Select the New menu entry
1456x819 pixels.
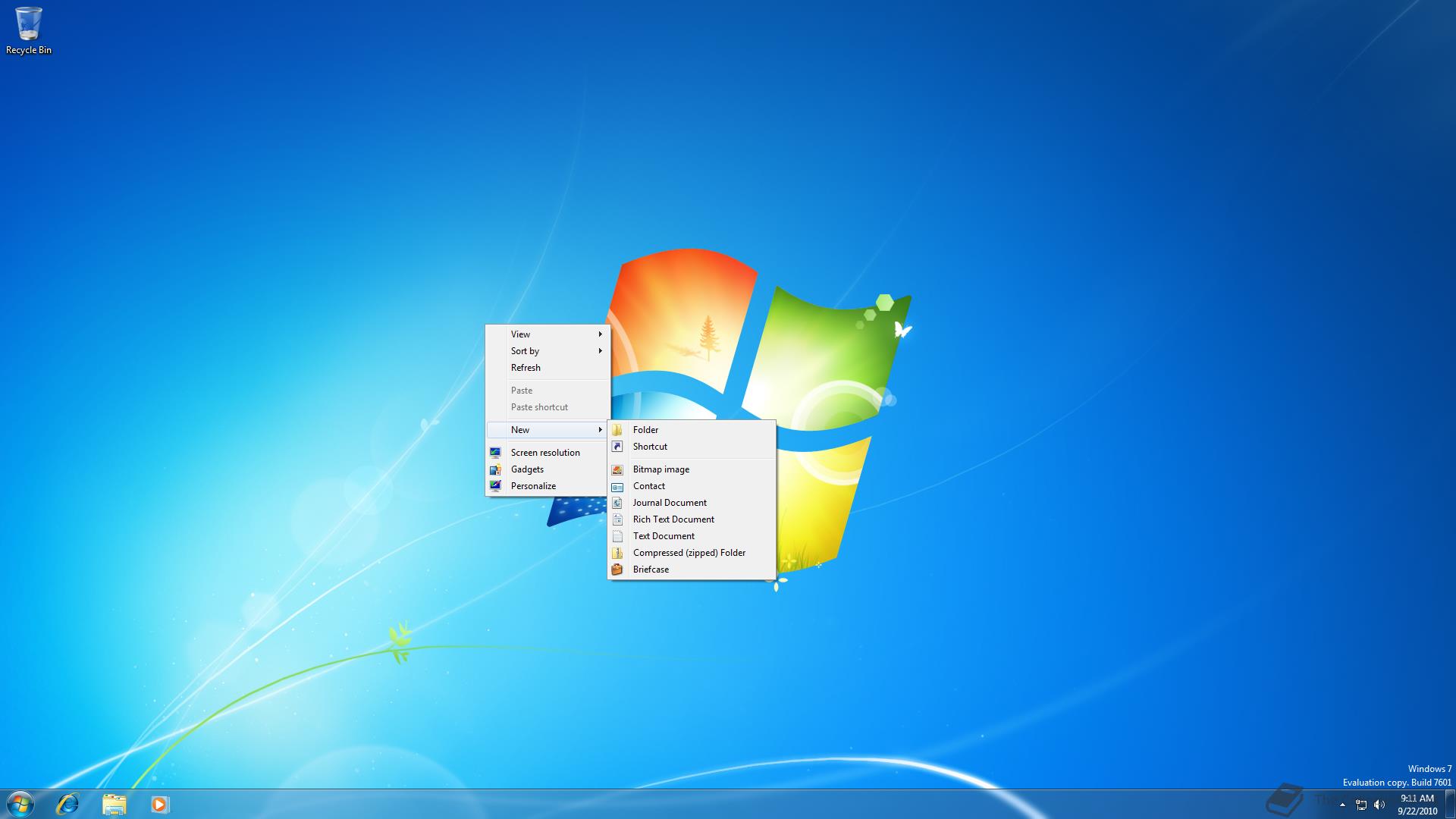tap(548, 430)
